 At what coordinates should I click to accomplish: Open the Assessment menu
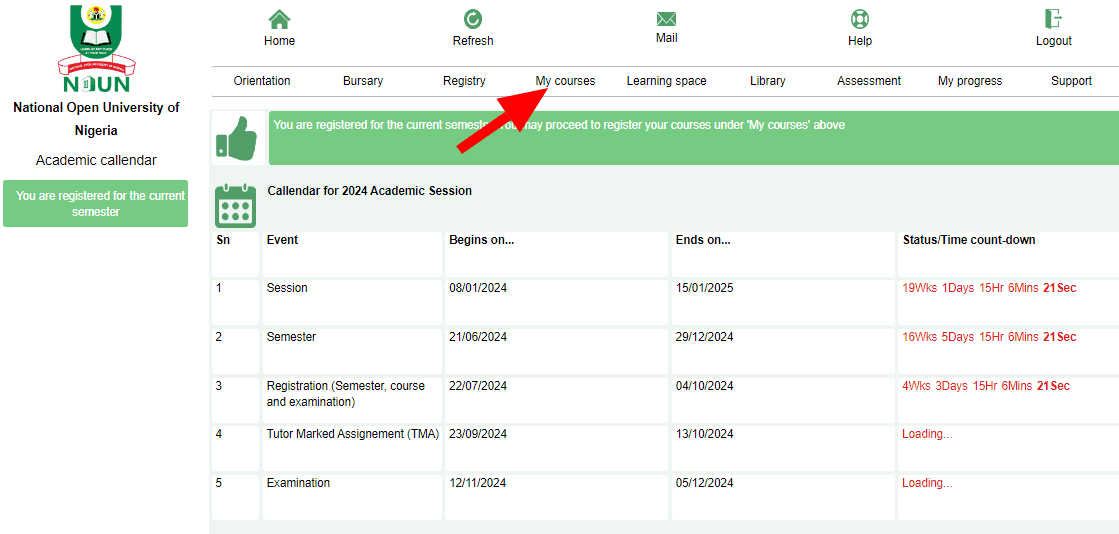[x=869, y=81]
